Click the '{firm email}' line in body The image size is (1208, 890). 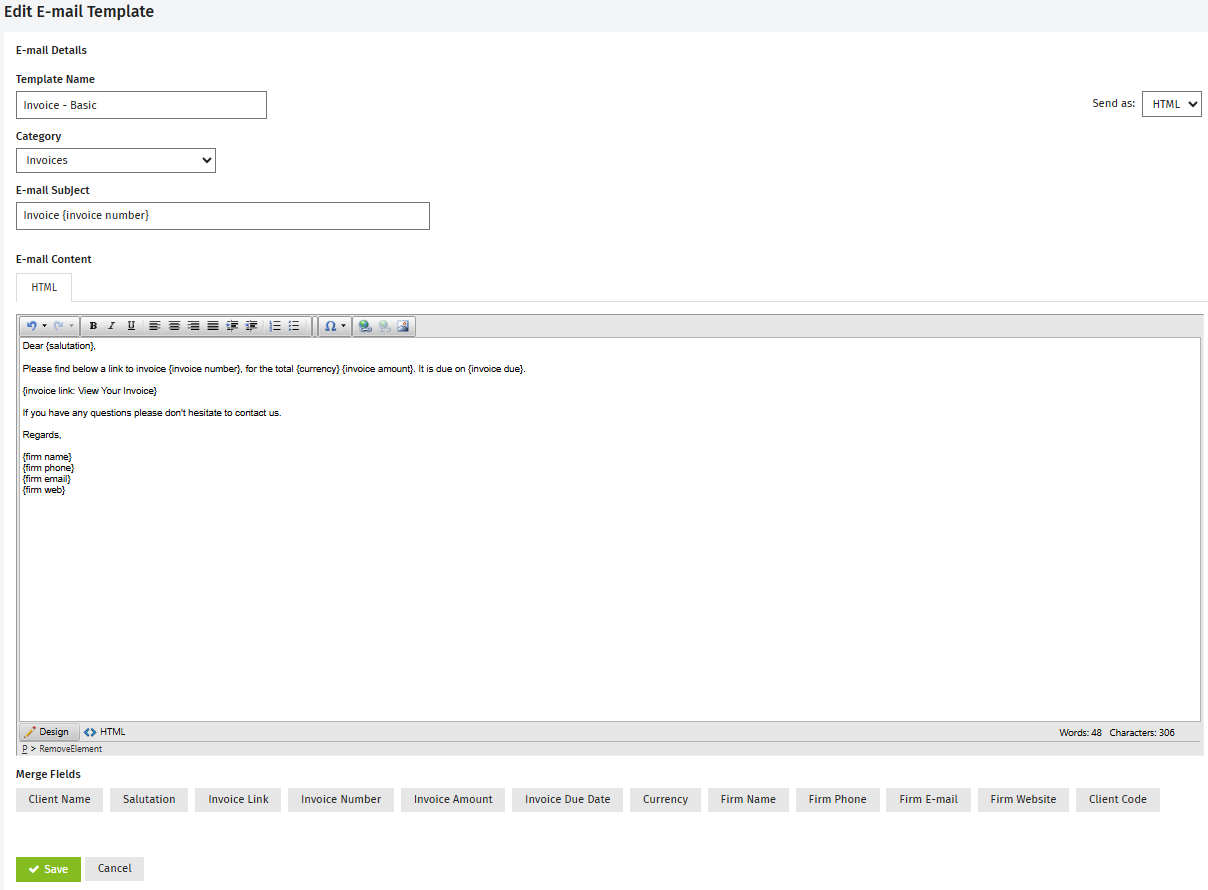coord(46,479)
